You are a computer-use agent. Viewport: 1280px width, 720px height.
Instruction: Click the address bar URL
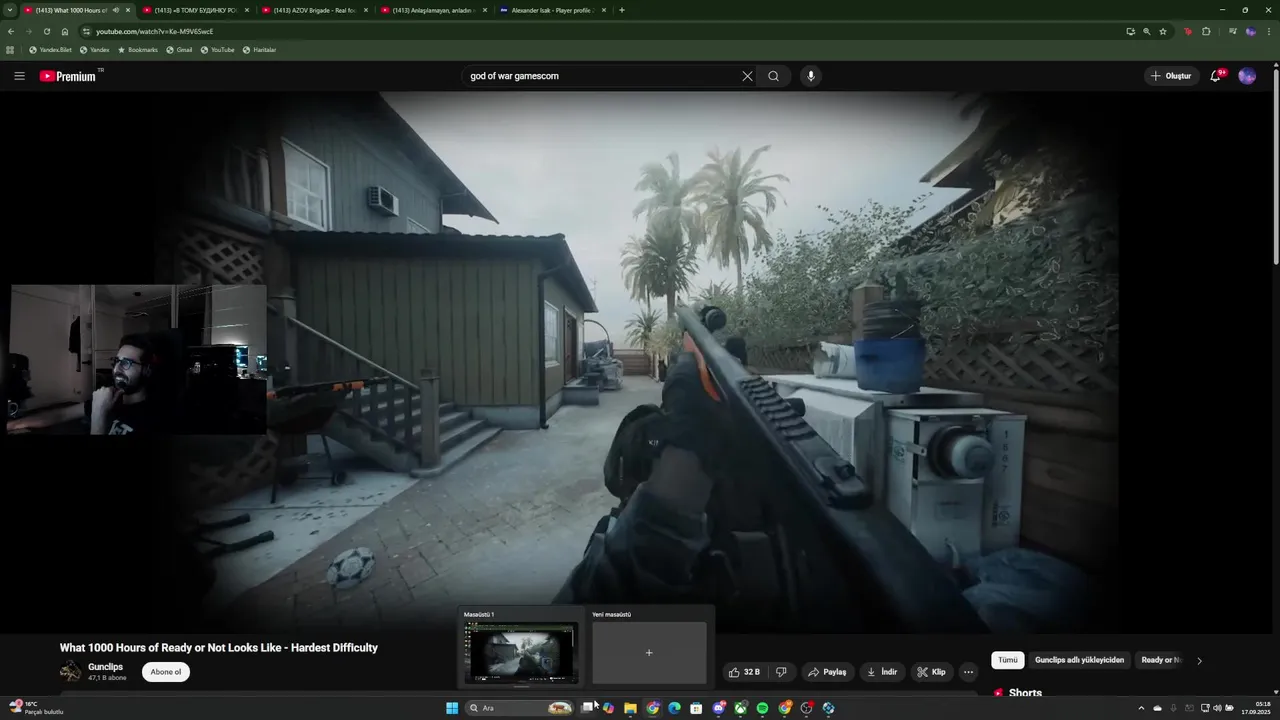(154, 31)
